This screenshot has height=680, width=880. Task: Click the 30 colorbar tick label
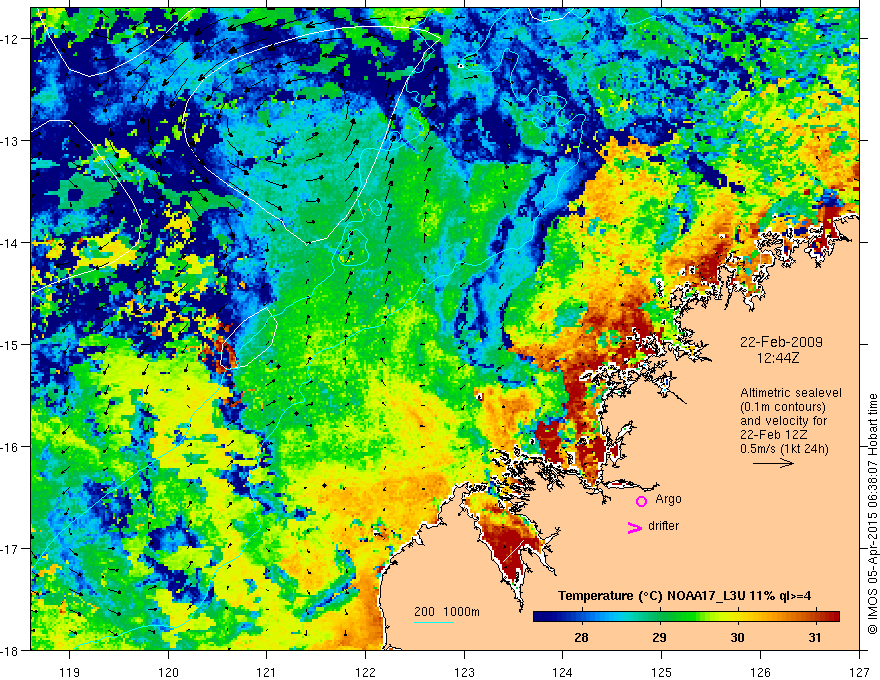click(737, 637)
